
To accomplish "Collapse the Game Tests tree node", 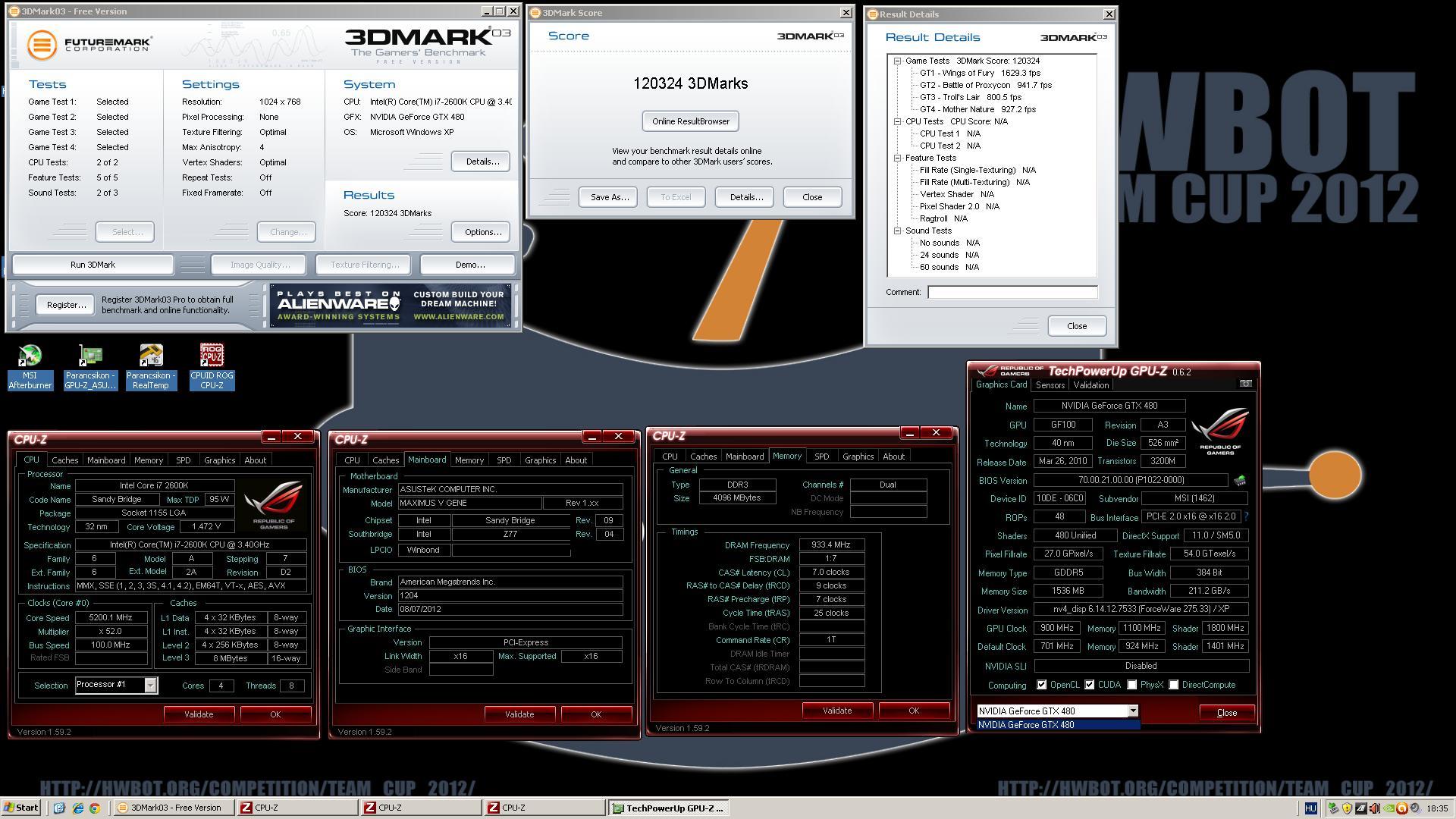I will click(x=897, y=61).
